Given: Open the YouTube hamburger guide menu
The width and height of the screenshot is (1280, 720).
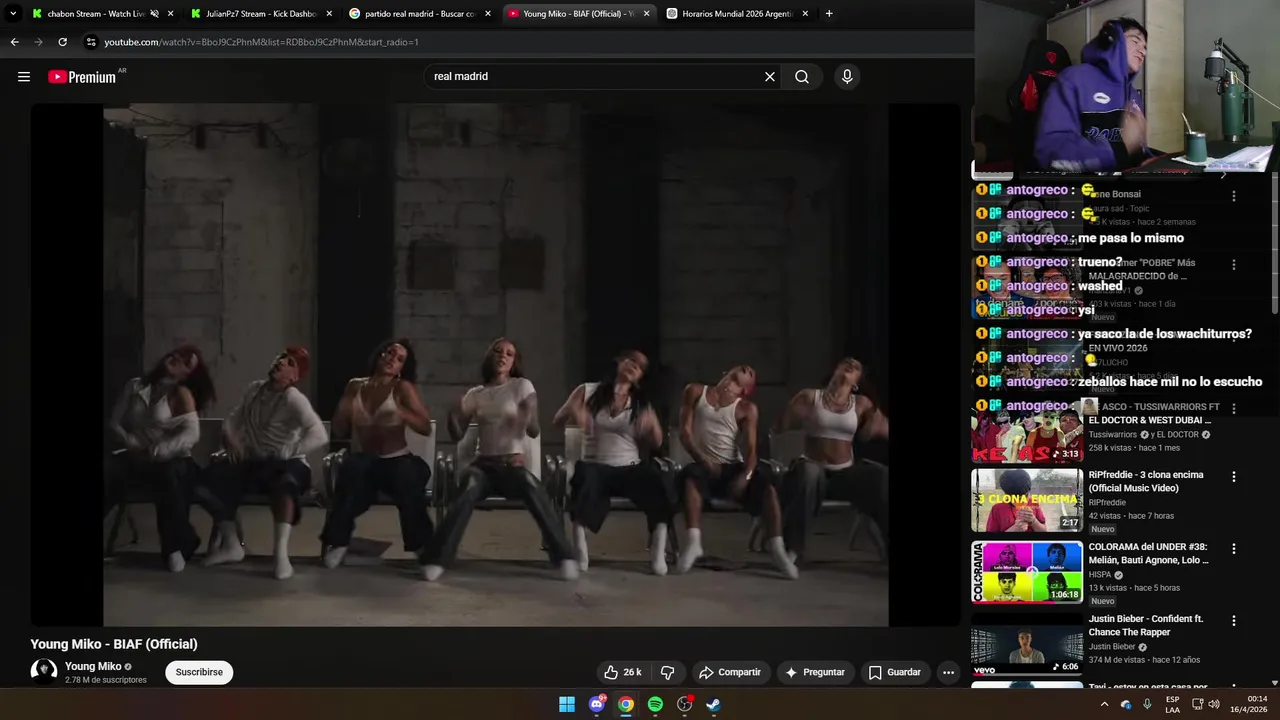Looking at the screenshot, I should (24, 77).
